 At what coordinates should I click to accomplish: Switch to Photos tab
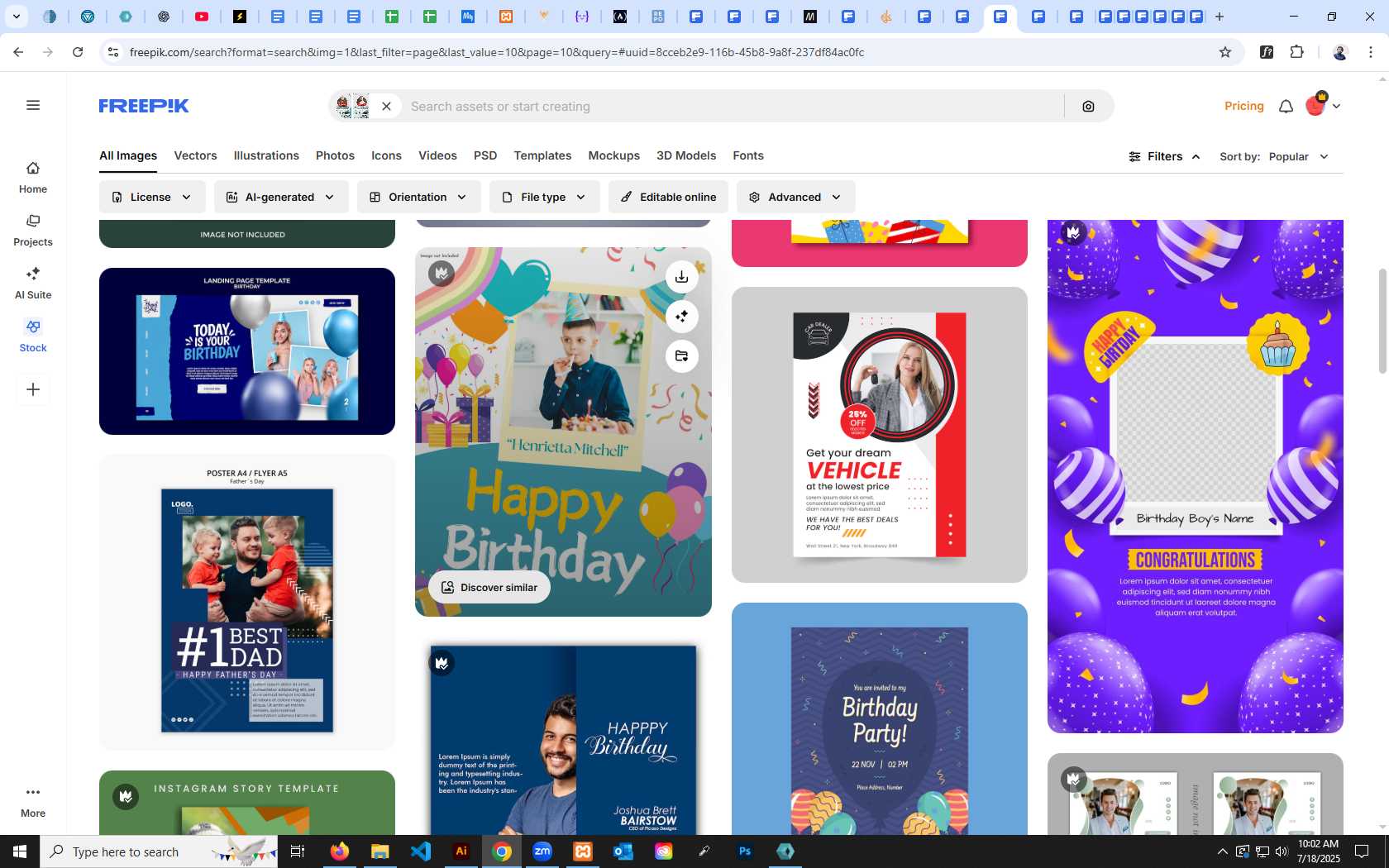click(x=335, y=155)
